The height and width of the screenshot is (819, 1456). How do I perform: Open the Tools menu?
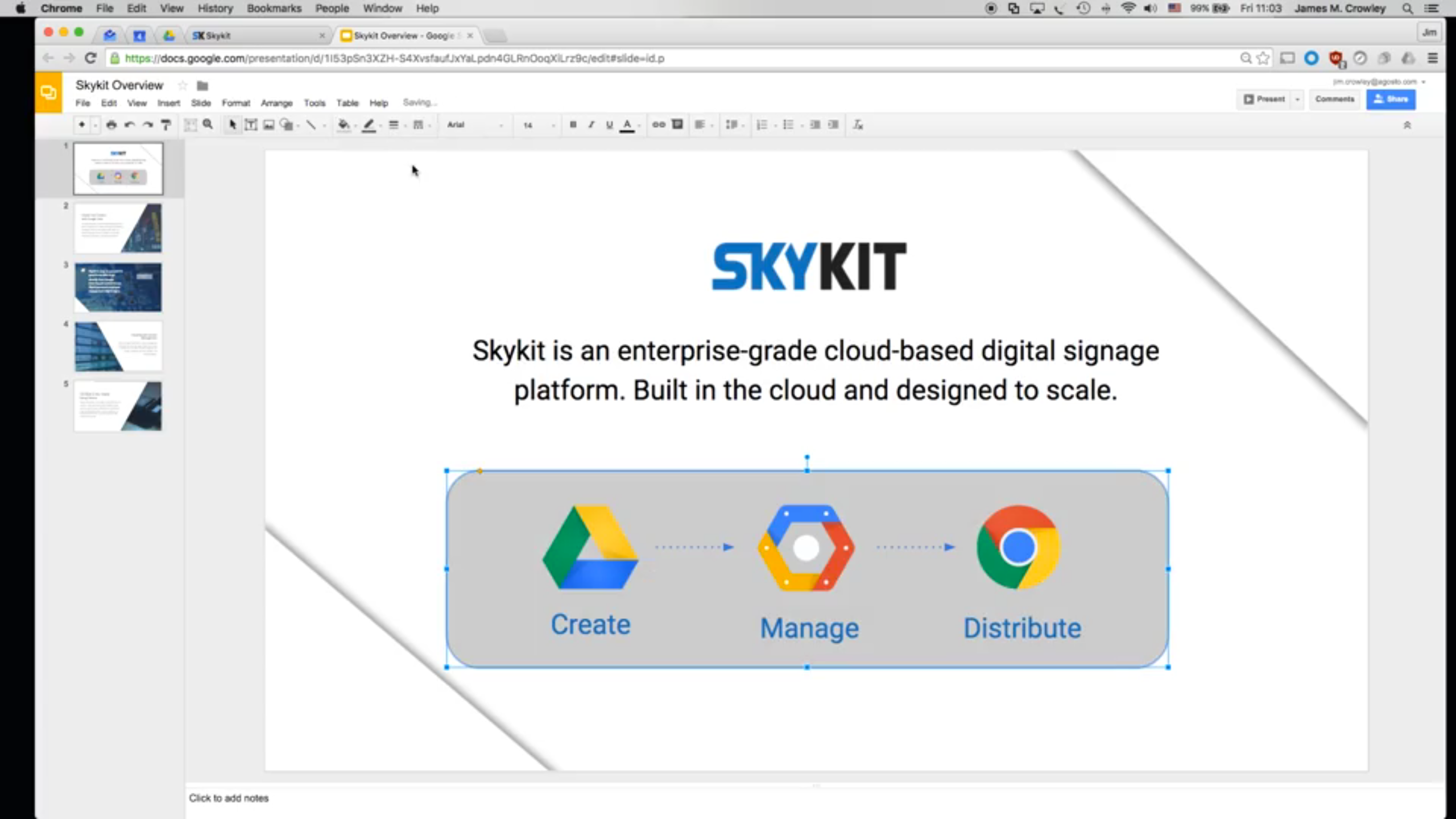315,103
